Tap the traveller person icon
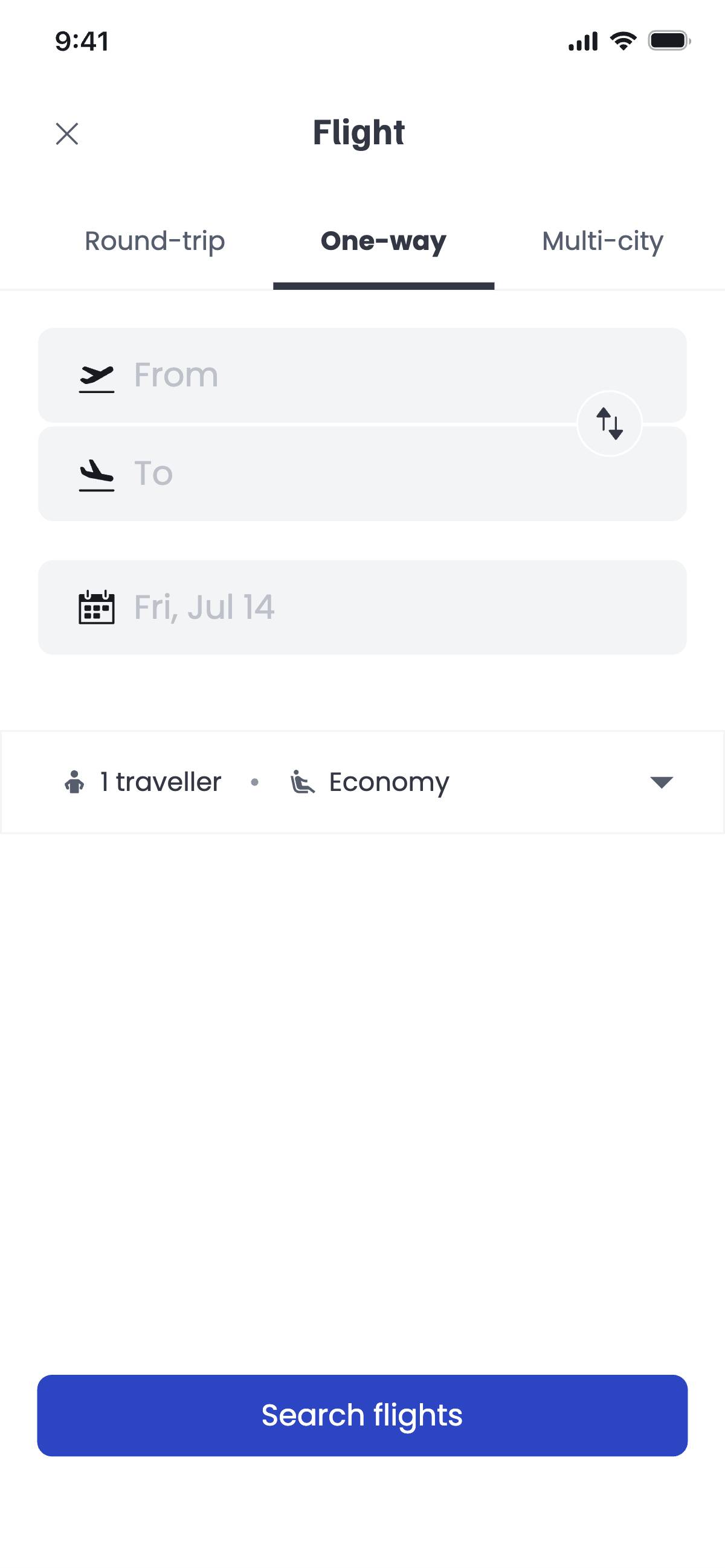 pyautogui.click(x=74, y=782)
